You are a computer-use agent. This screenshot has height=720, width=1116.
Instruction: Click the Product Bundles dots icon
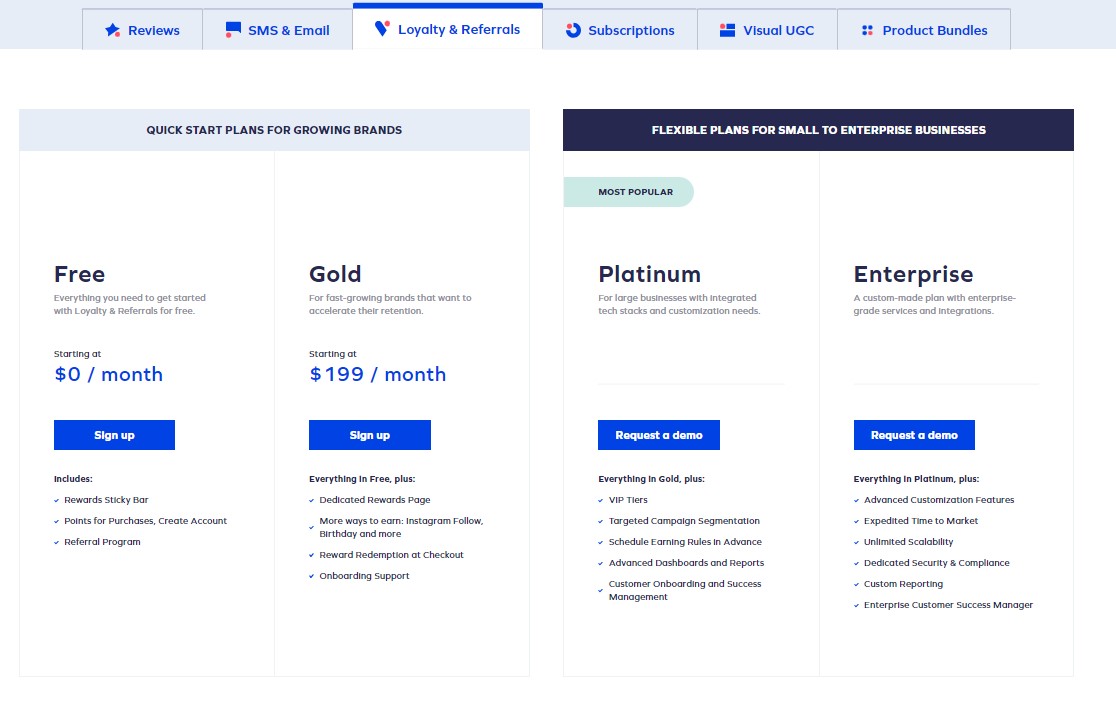pos(869,29)
